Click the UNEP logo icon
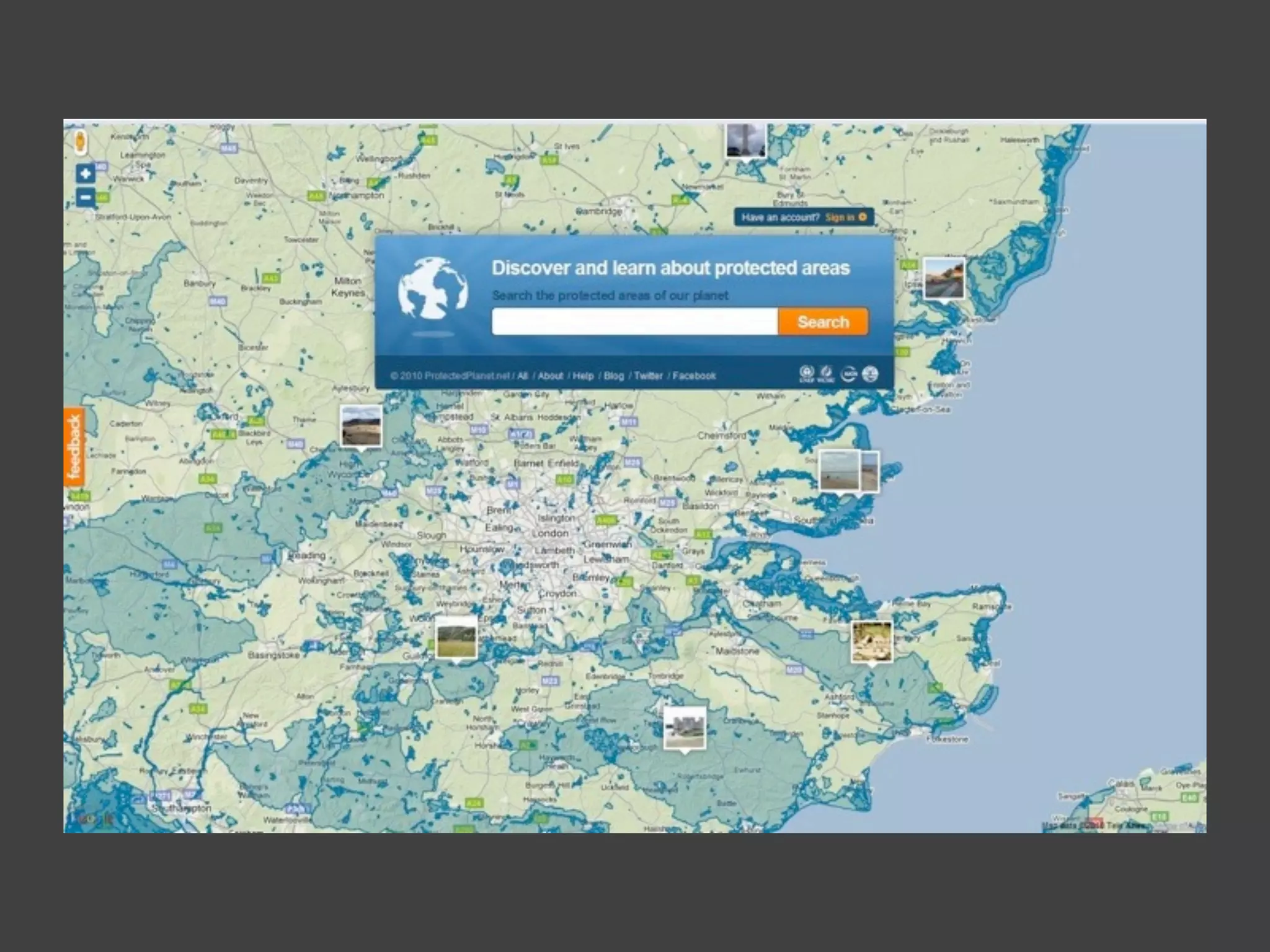Viewport: 1270px width, 952px height. pos(806,374)
